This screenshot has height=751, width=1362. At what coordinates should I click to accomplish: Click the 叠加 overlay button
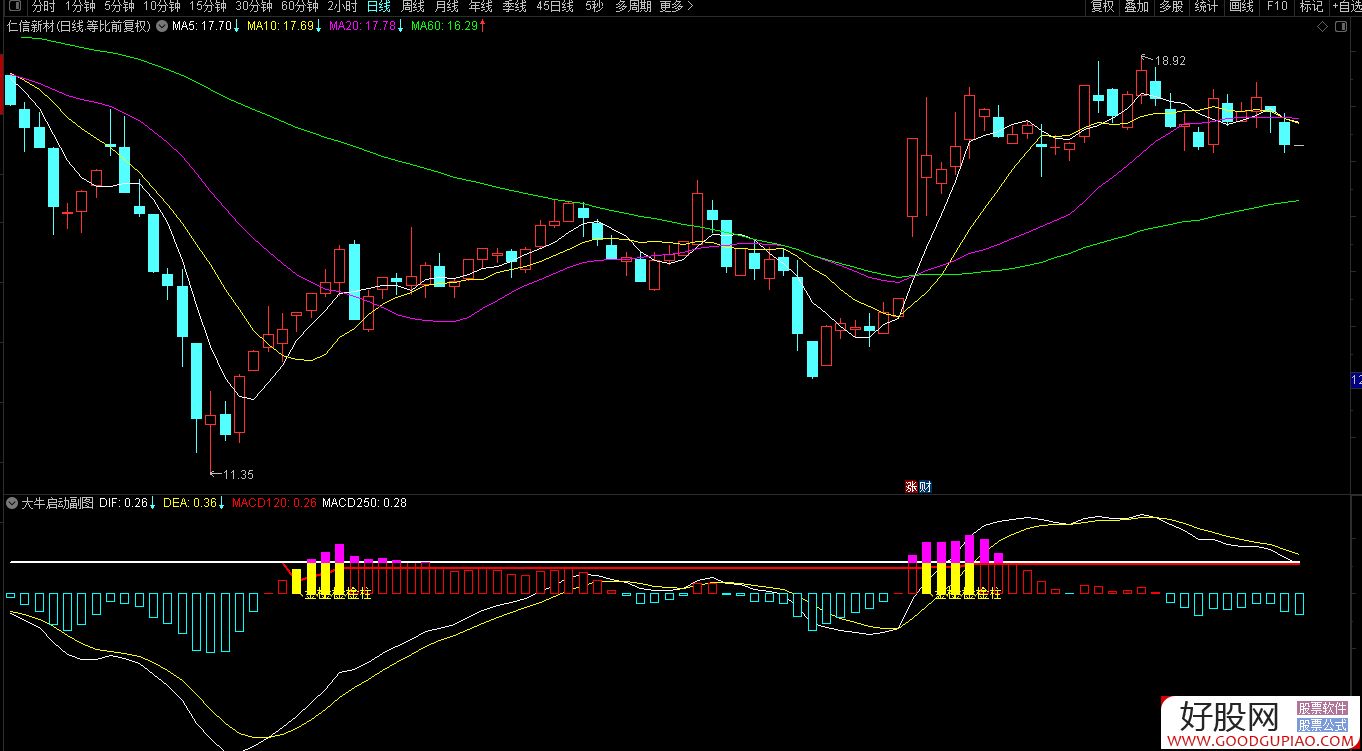[x=1136, y=7]
